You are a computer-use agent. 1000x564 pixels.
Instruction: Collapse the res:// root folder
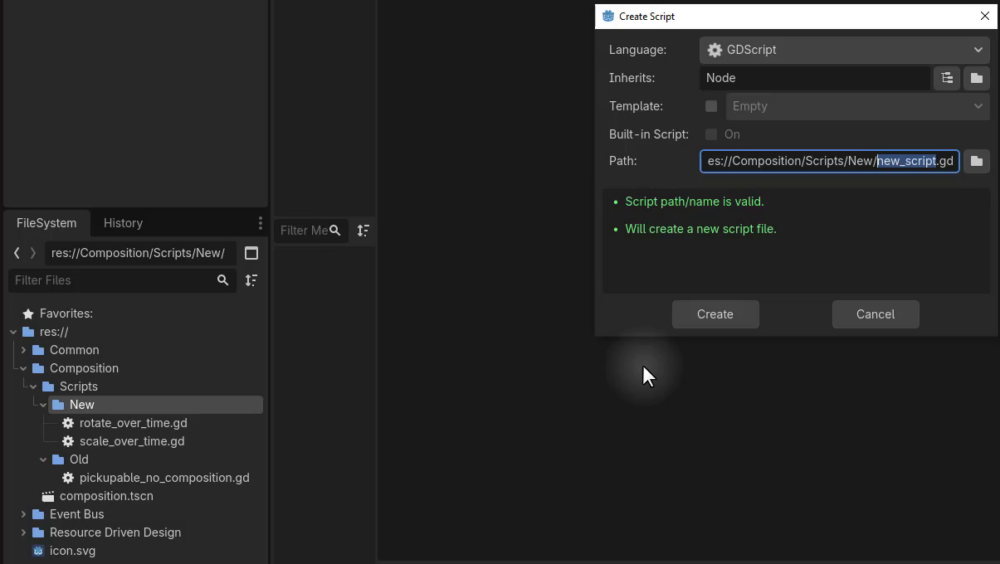pyautogui.click(x=13, y=332)
